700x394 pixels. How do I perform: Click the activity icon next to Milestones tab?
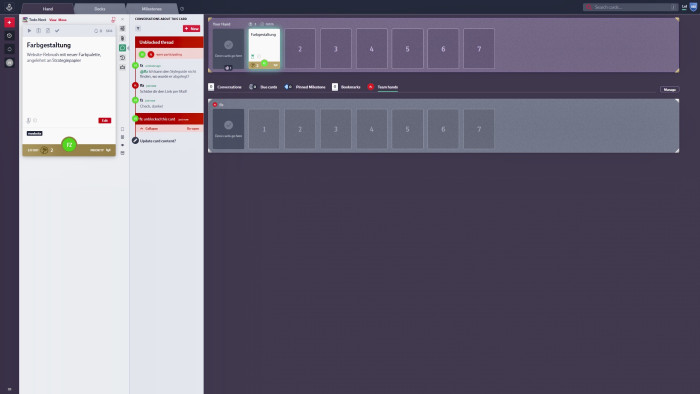click(182, 8)
